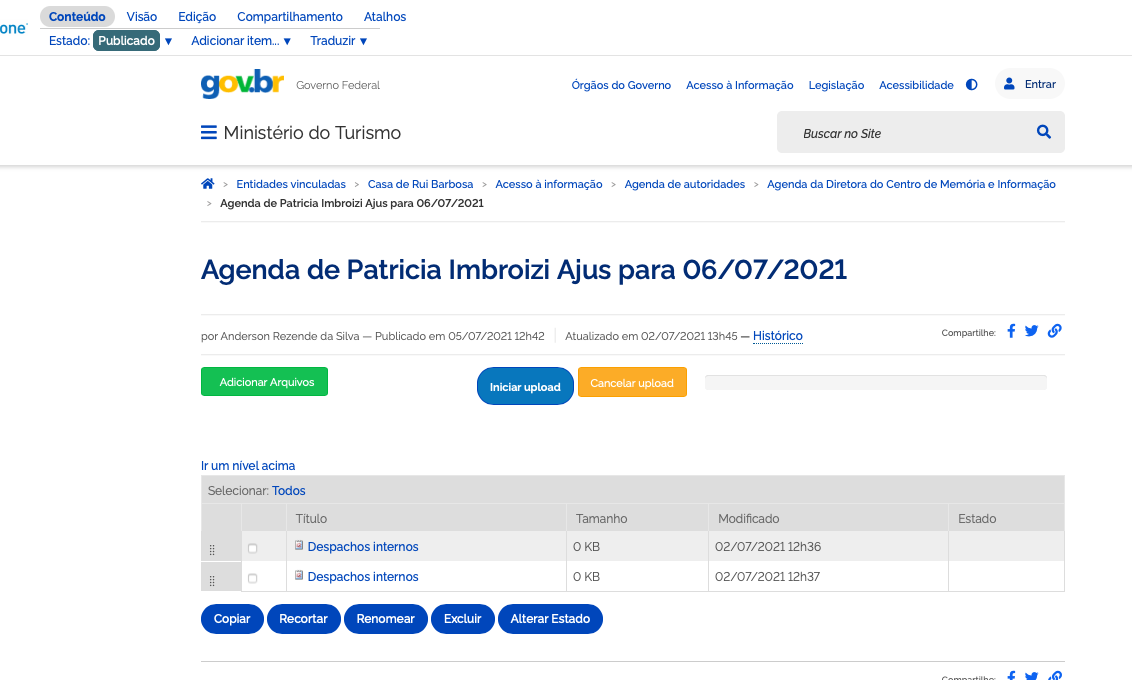Open the hamburger menu beside Ministério do Turismo
1132x680 pixels.
click(209, 133)
